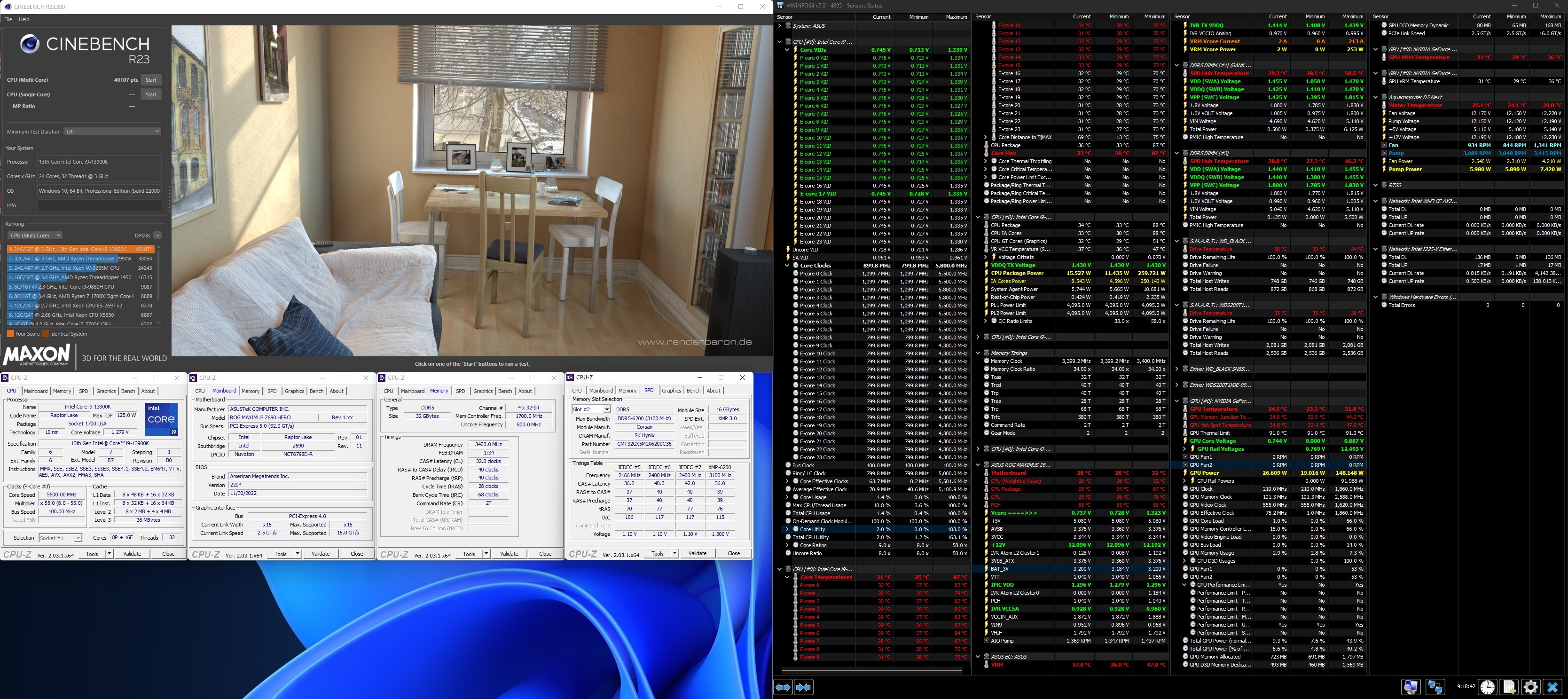
Task: Click the Cinebench logo sphere icon
Action: pyautogui.click(x=30, y=44)
